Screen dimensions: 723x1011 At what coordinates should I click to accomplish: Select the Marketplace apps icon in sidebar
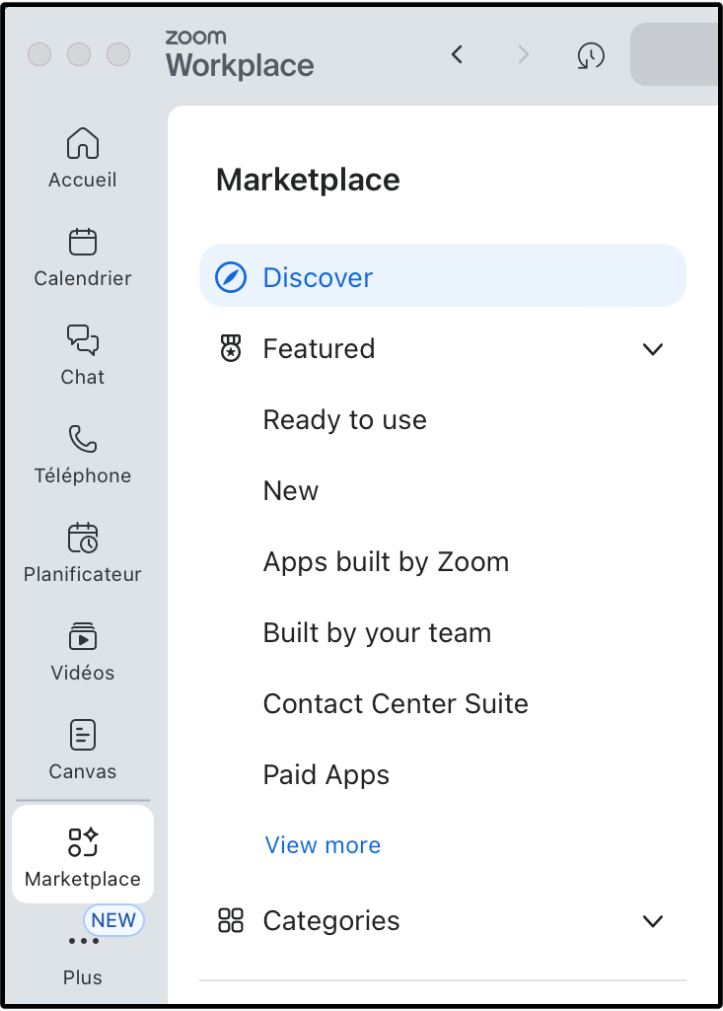coord(83,842)
